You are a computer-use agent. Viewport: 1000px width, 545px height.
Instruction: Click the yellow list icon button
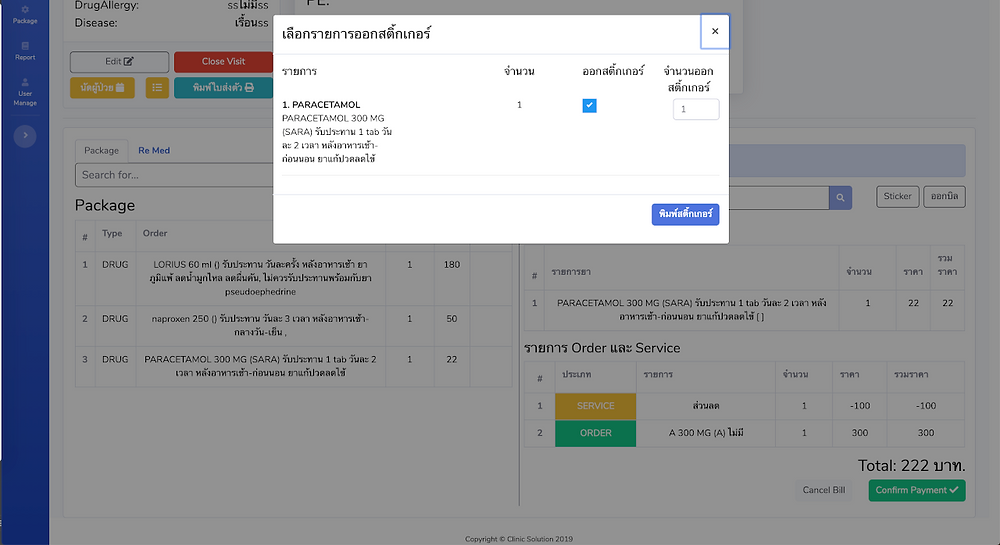click(x=157, y=87)
